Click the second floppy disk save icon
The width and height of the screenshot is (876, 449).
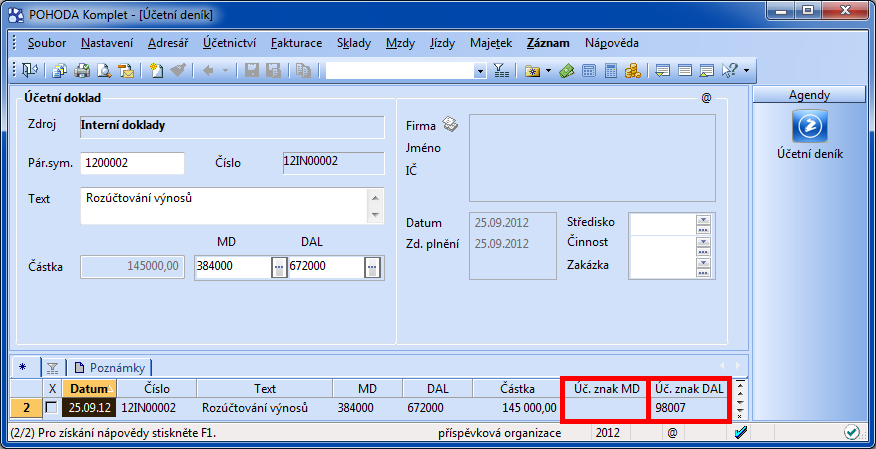pyautogui.click(x=274, y=71)
